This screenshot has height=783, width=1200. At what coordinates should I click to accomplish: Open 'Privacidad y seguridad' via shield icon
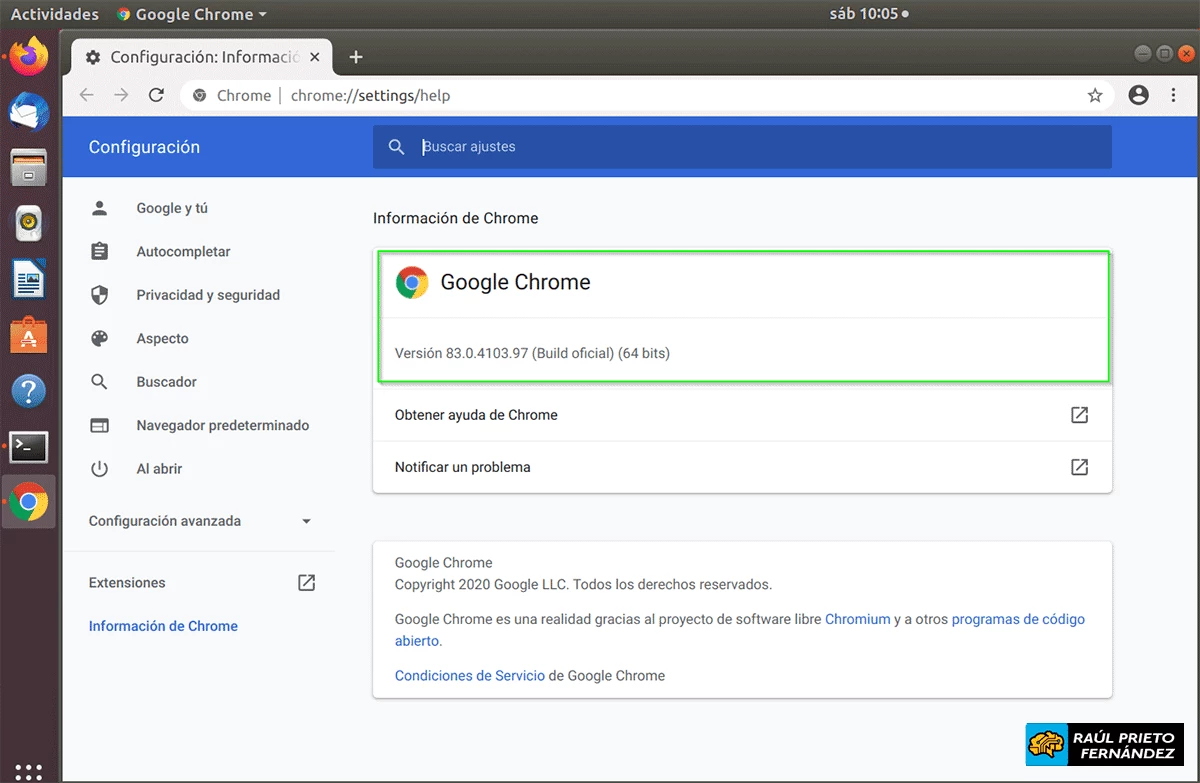(100, 295)
